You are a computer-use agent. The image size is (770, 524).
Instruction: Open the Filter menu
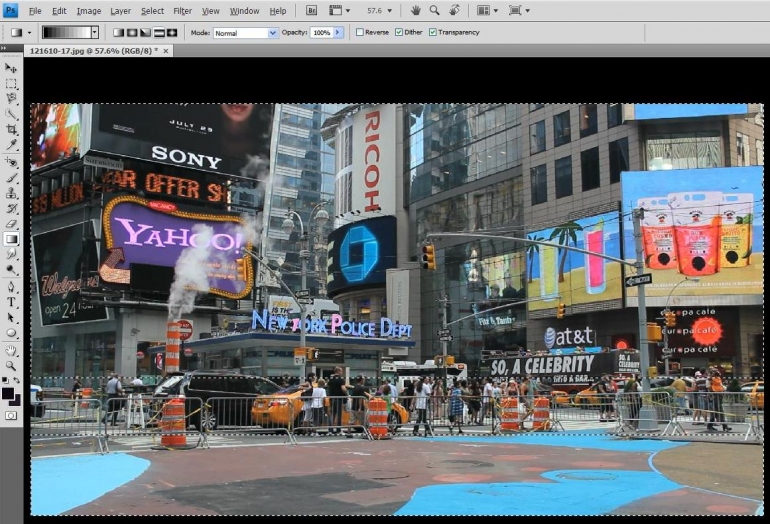(182, 11)
